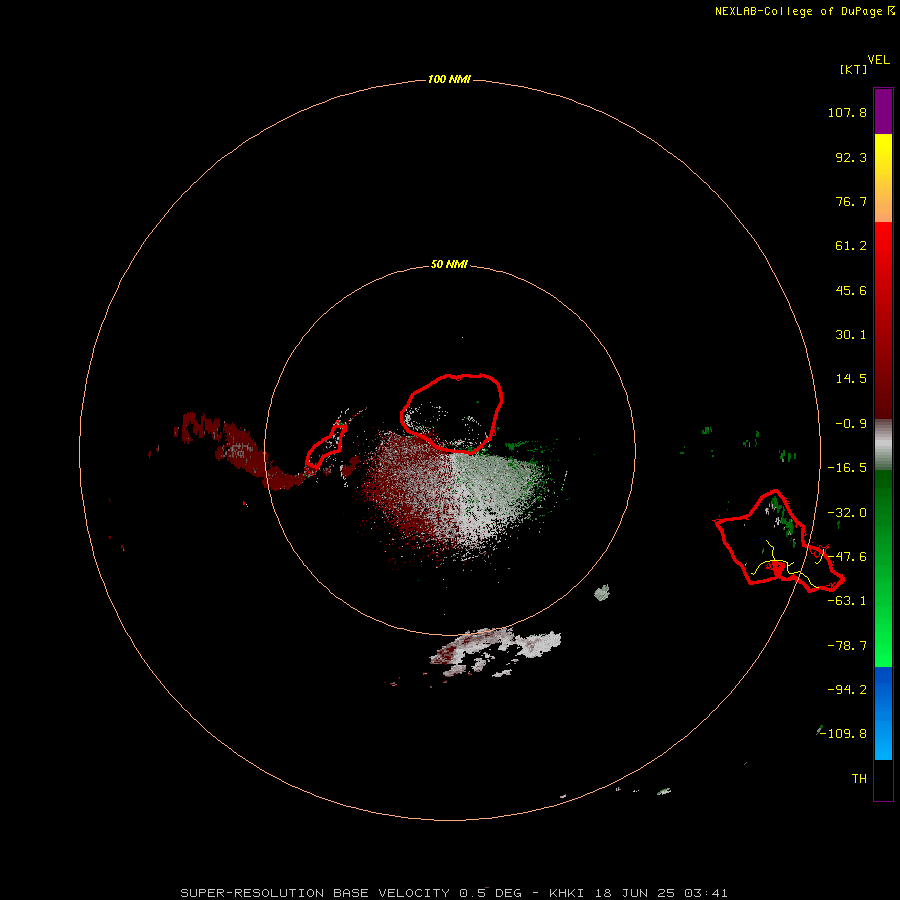This screenshot has width=900, height=900.
Task: Click the 14.5 velocity legend value
Action: coord(851,379)
